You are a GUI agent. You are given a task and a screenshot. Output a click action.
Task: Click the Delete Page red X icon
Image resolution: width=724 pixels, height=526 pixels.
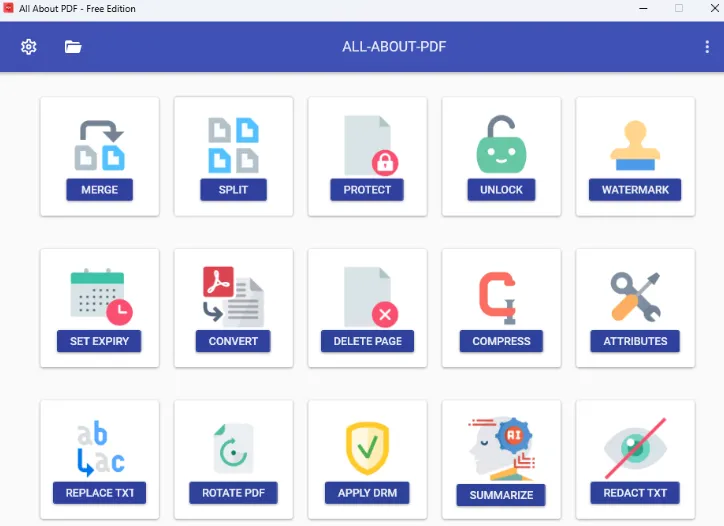point(371,297)
